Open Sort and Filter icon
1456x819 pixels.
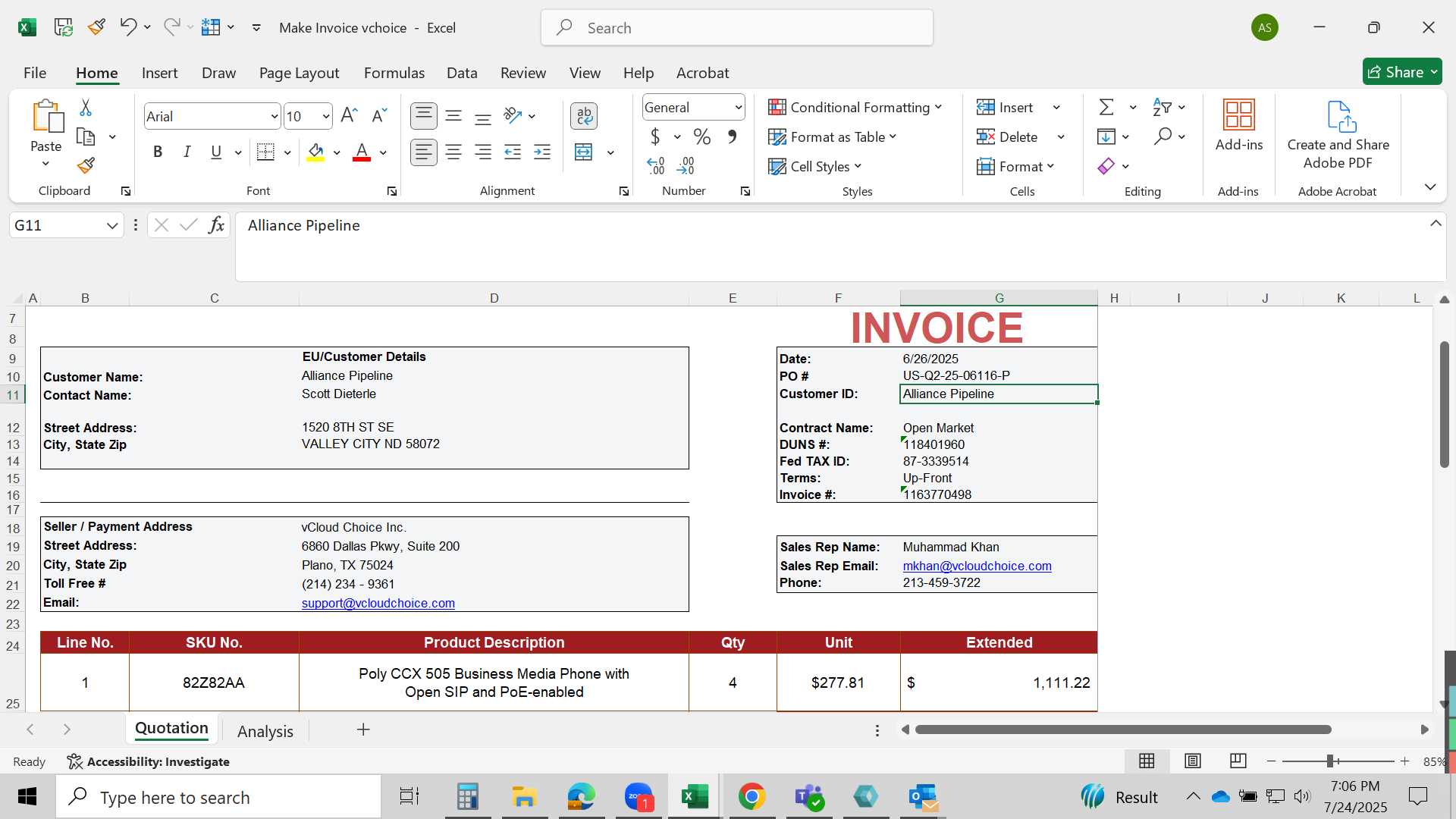tap(1162, 108)
